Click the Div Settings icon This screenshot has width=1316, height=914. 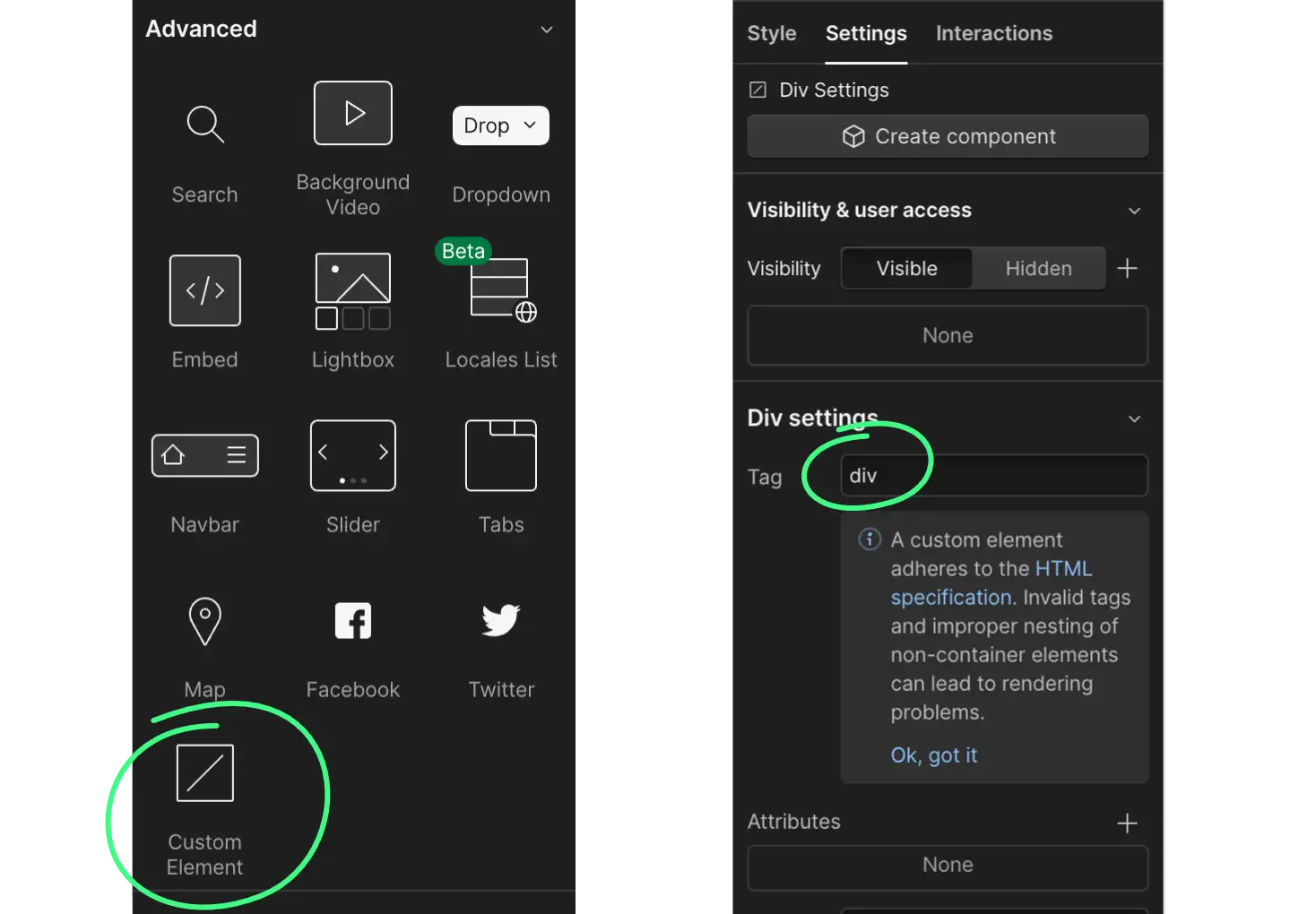click(758, 90)
